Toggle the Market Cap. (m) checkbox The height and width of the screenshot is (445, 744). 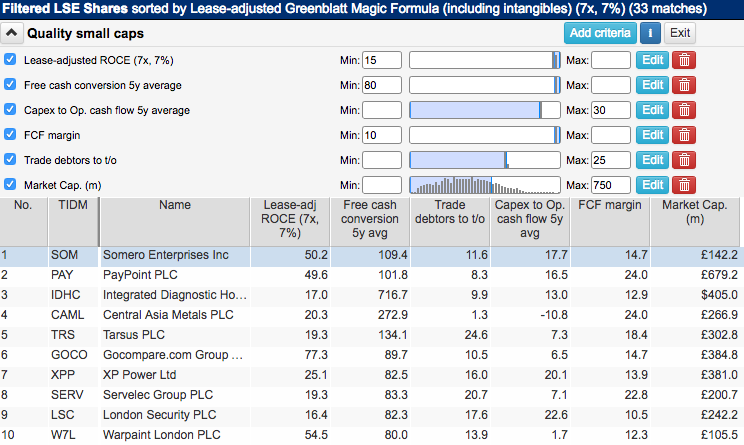point(10,185)
